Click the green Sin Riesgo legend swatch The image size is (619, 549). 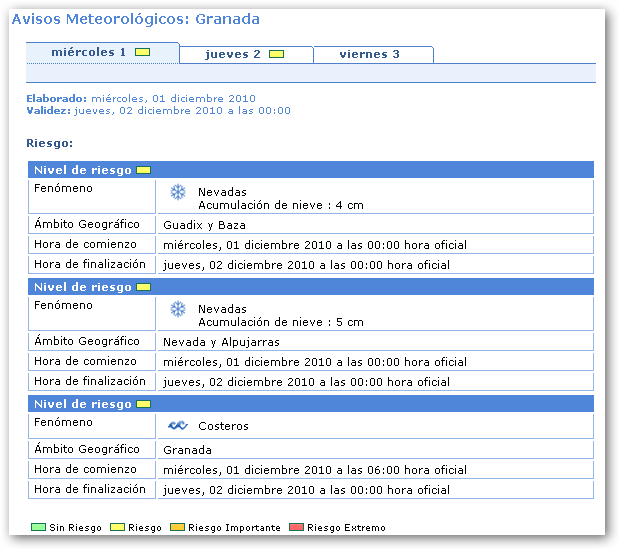tap(38, 527)
